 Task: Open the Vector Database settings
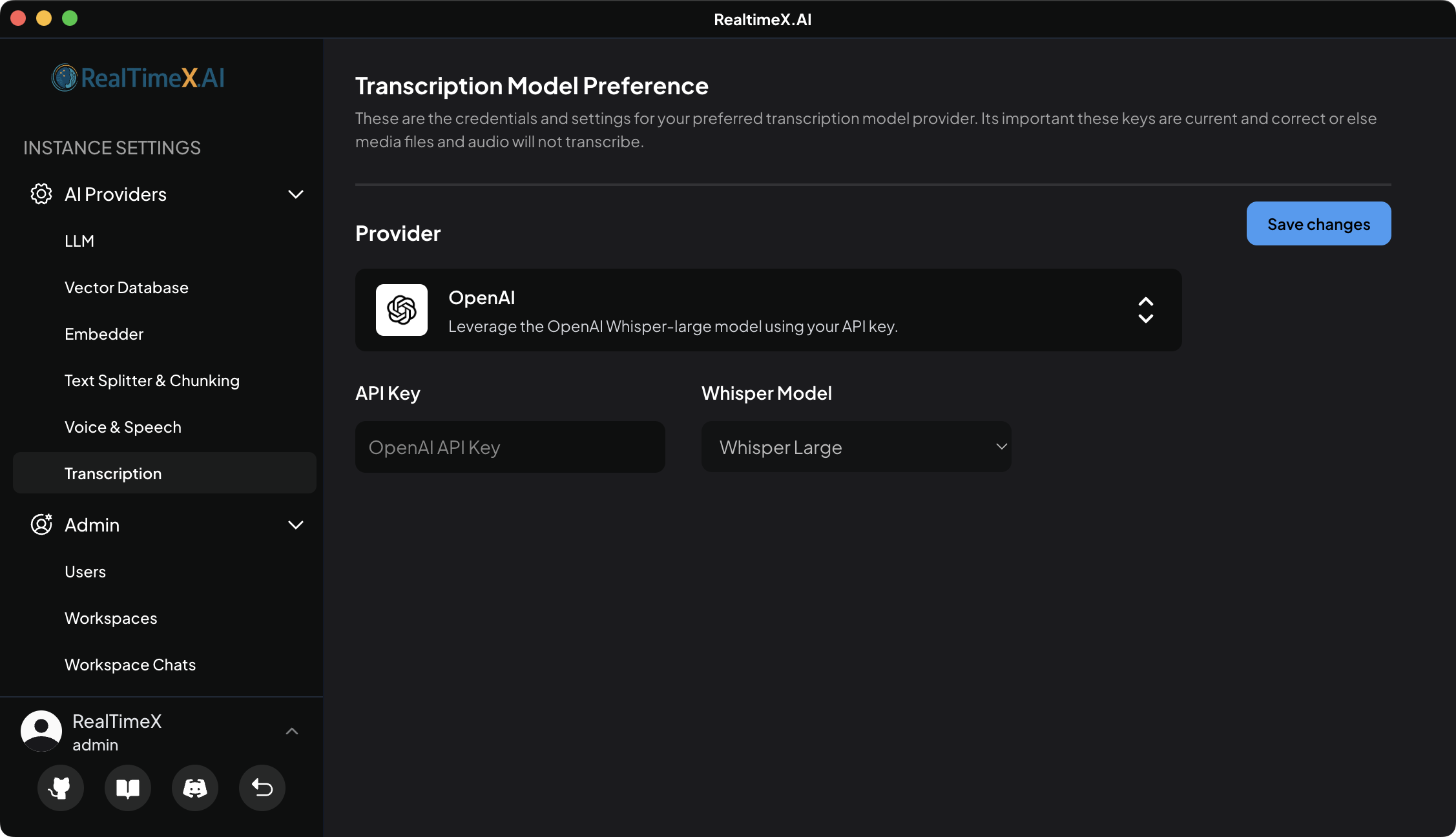(x=127, y=287)
